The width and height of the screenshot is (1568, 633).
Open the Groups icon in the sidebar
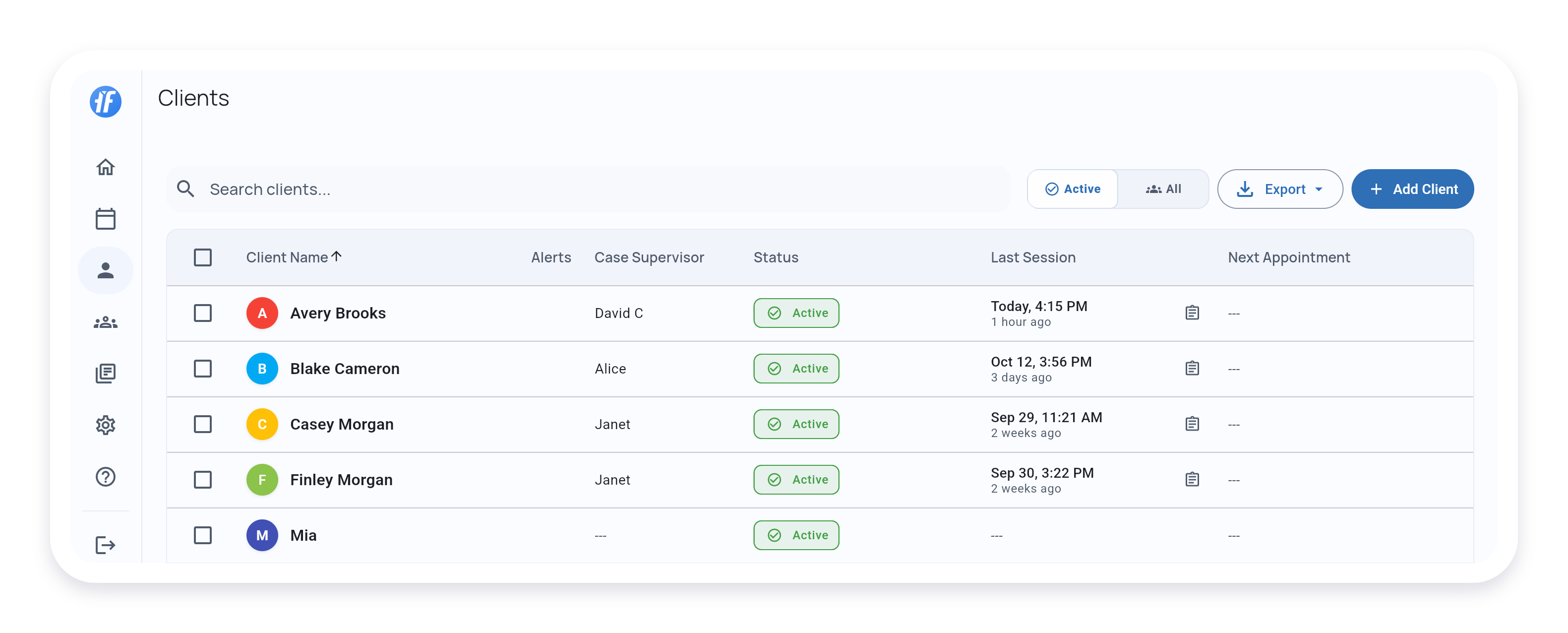pyautogui.click(x=105, y=322)
